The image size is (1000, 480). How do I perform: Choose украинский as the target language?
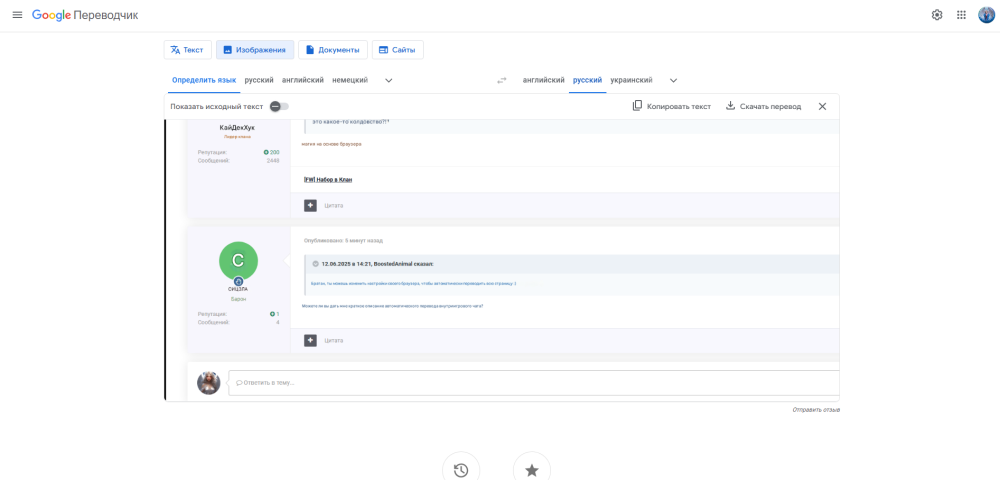click(x=631, y=80)
